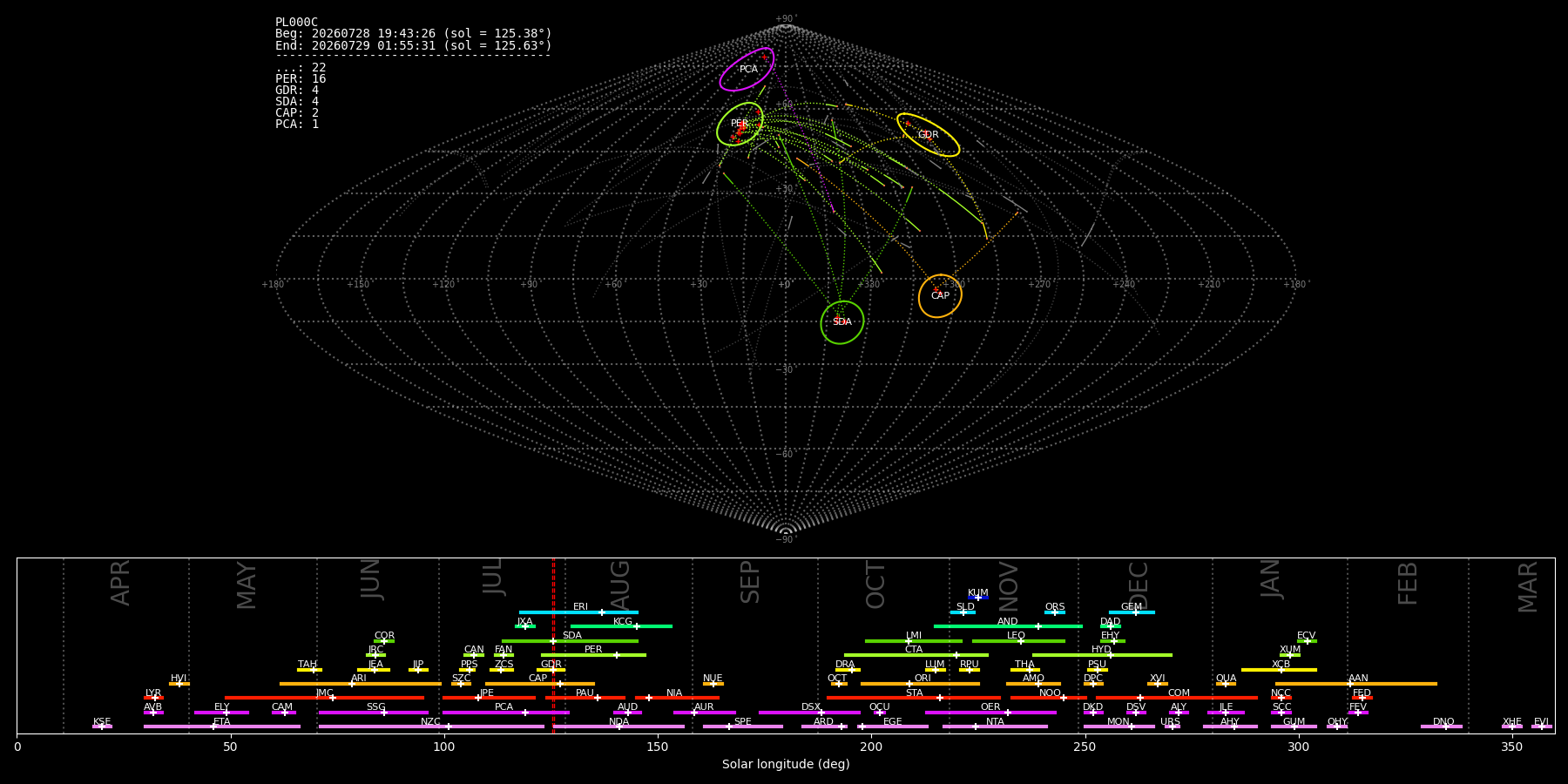The width and height of the screenshot is (1568, 784).
Task: Click the green COR shower marker
Action: tap(384, 641)
